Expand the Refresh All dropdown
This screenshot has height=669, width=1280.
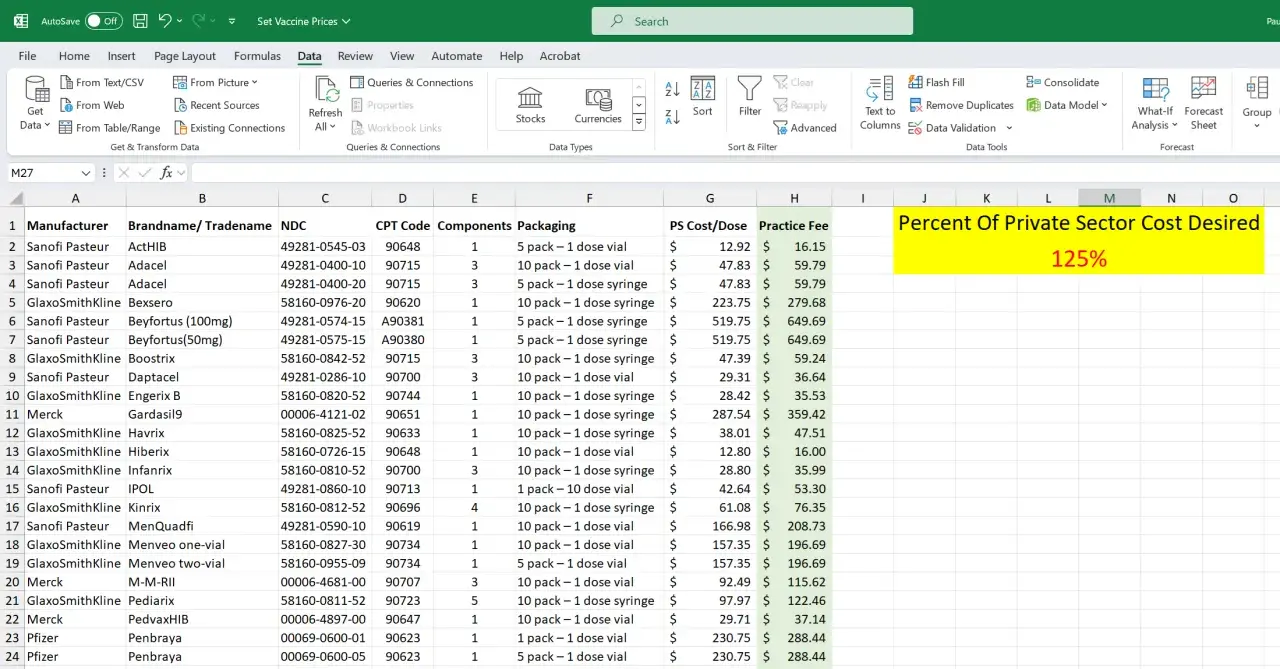pos(325,127)
